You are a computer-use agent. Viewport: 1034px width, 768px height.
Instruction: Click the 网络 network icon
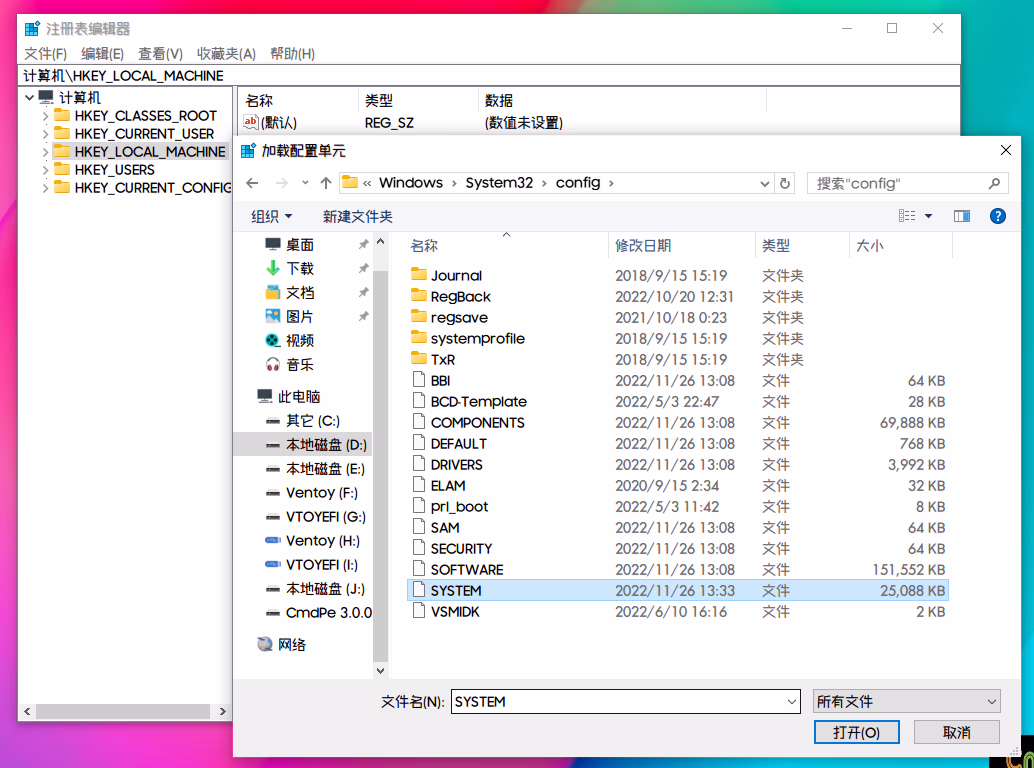point(265,644)
